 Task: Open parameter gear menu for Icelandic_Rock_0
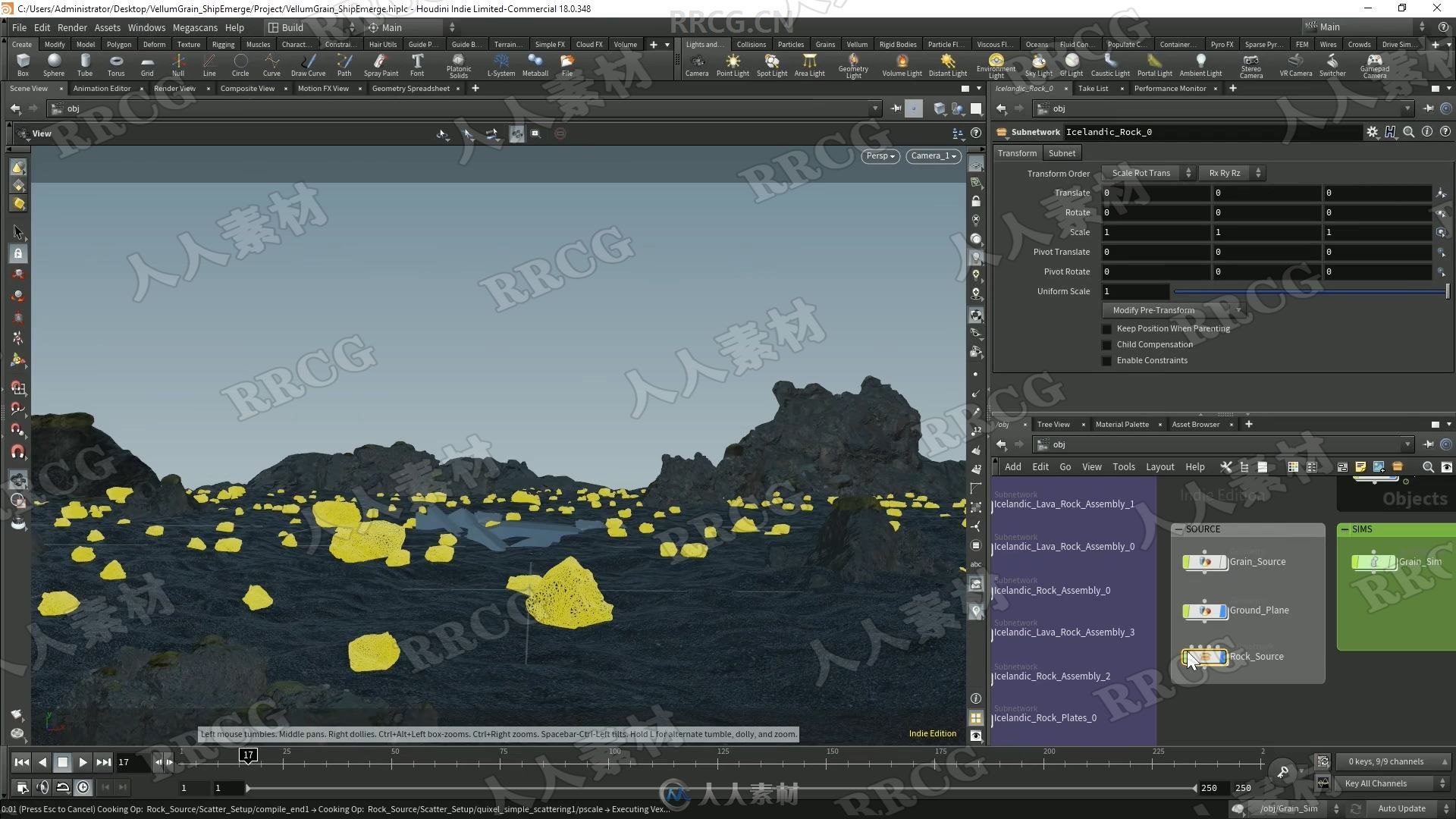click(x=1372, y=132)
